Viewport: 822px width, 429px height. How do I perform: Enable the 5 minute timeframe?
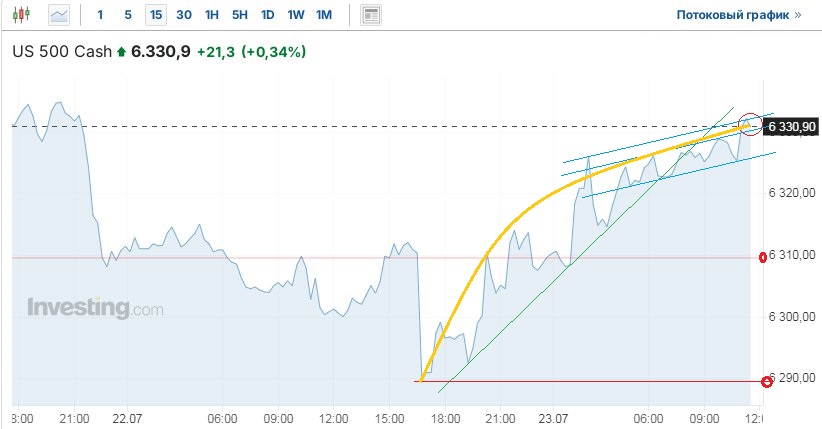point(127,15)
